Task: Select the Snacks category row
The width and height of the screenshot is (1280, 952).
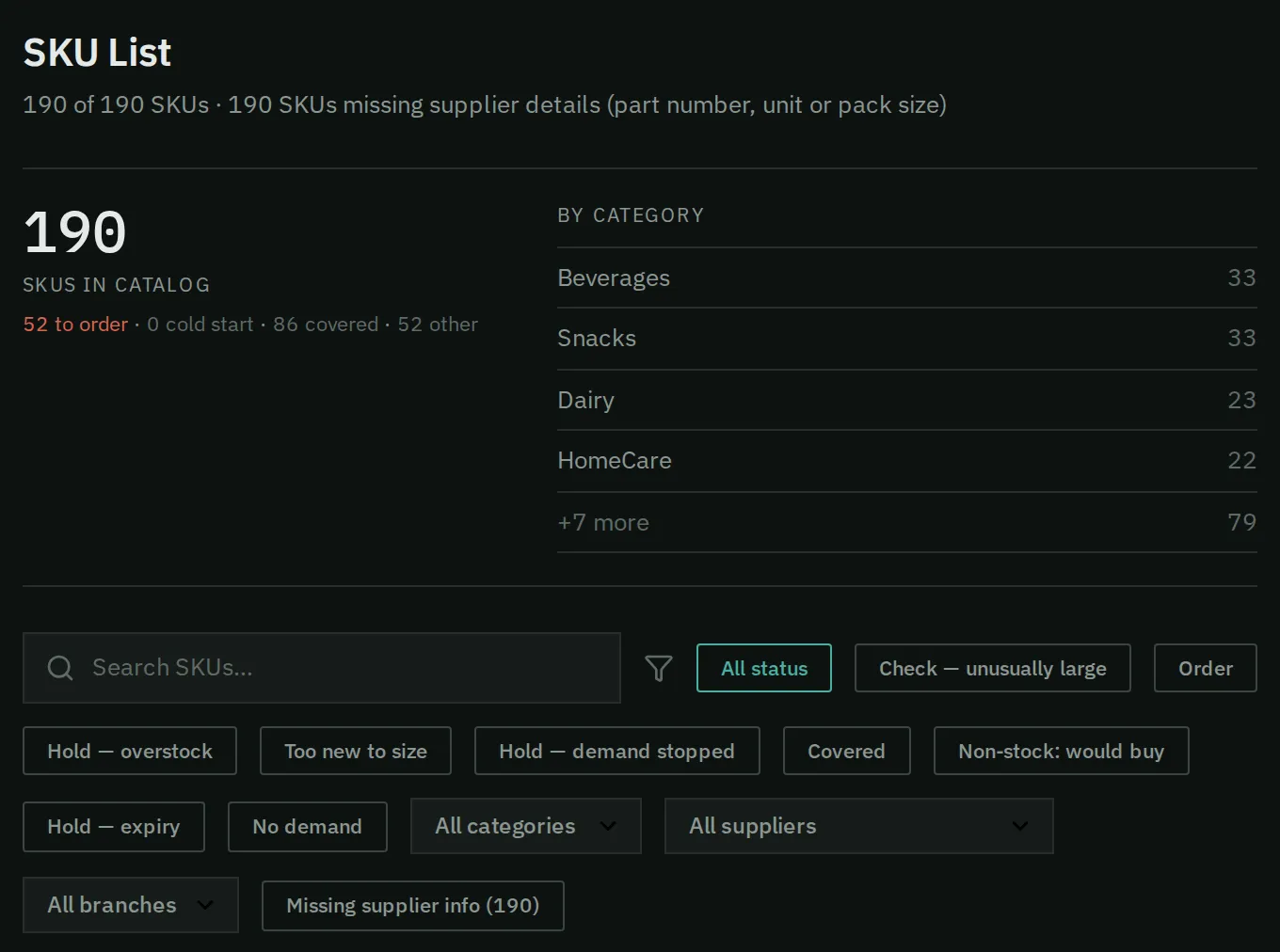Action: 907,339
